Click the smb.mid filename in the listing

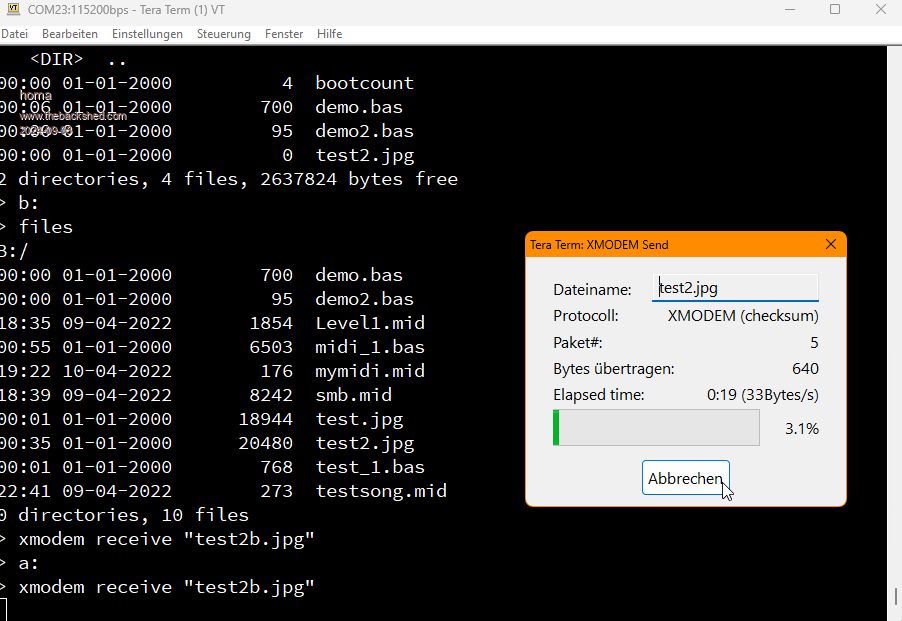tap(353, 395)
